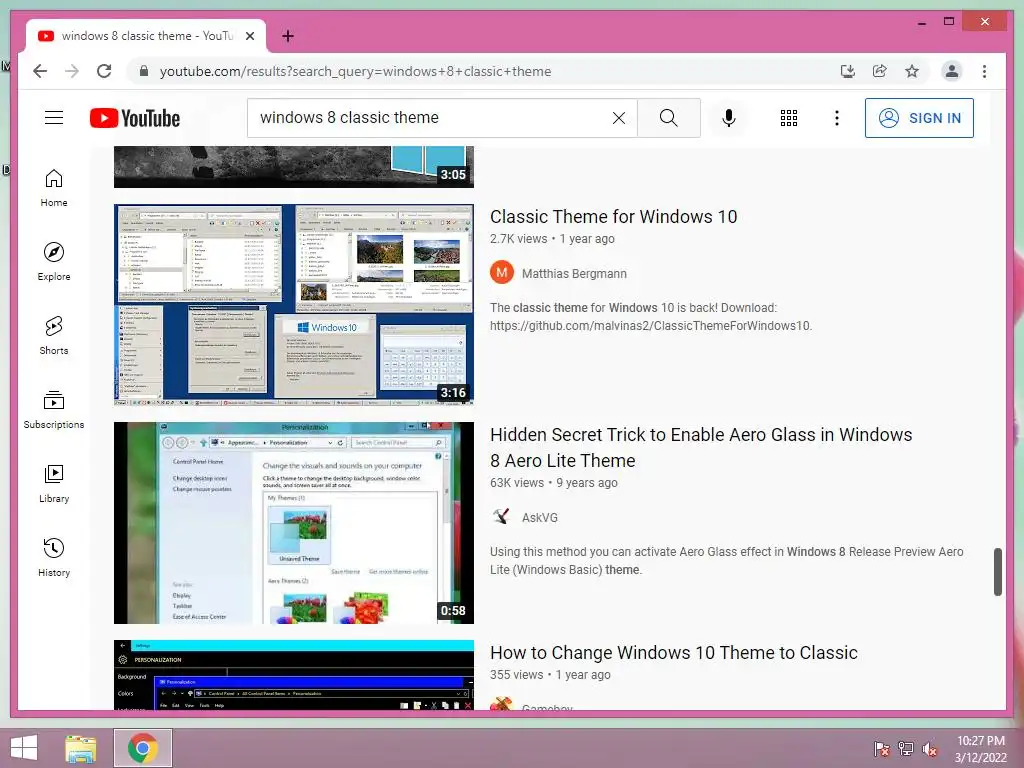Viewport: 1024px width, 768px height.
Task: Click the '63K views' text
Action: coord(517,483)
